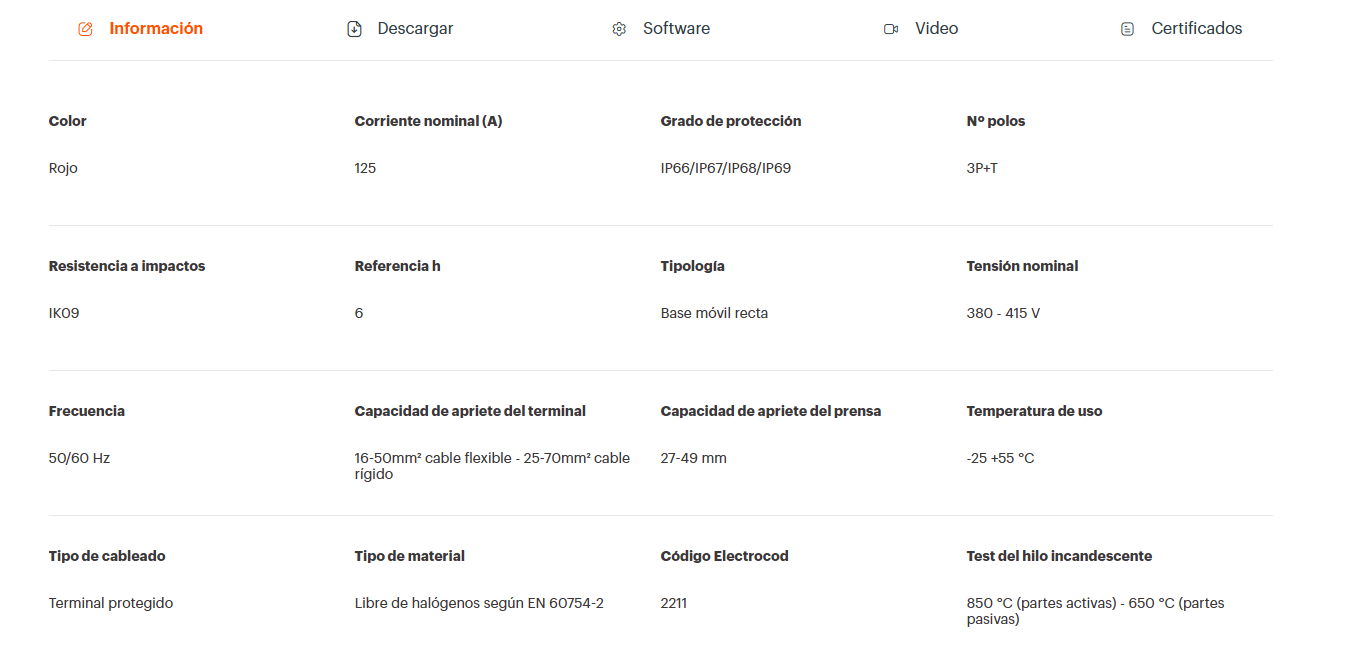This screenshot has width=1357, height=659.
Task: Click the Libre de halógenos material text
Action: (479, 603)
